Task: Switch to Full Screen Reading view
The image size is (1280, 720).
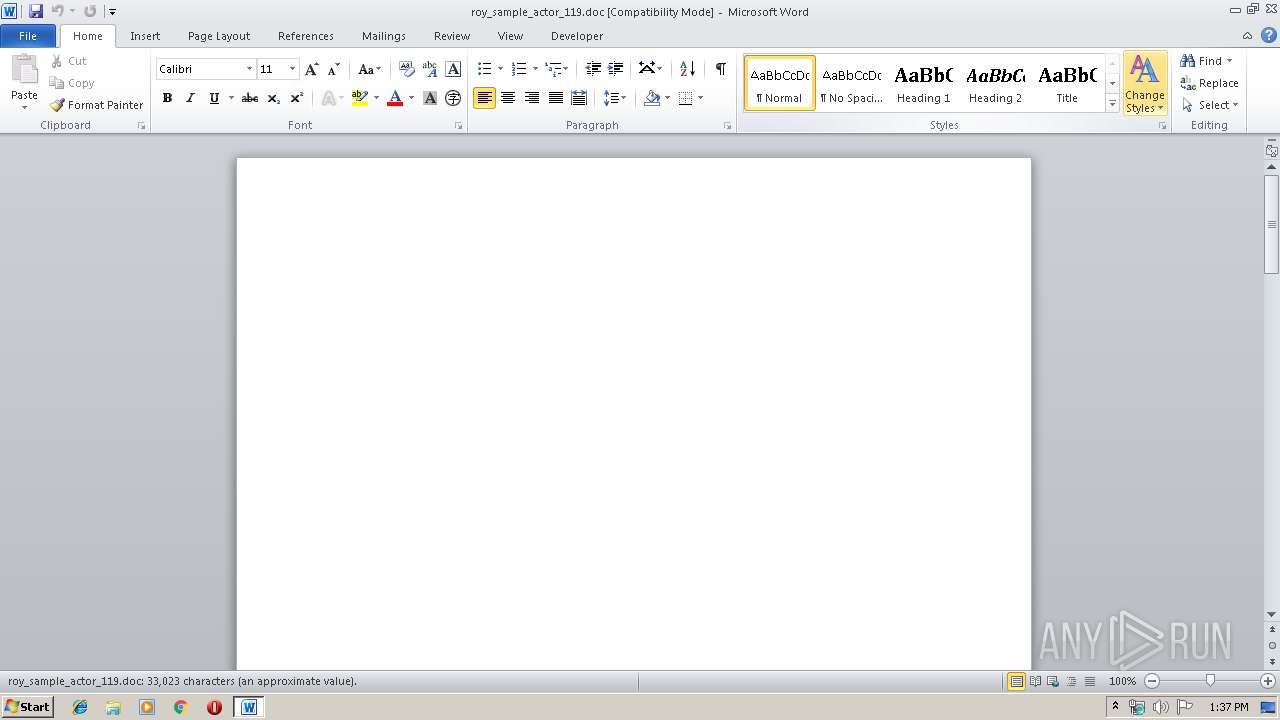Action: 1035,681
